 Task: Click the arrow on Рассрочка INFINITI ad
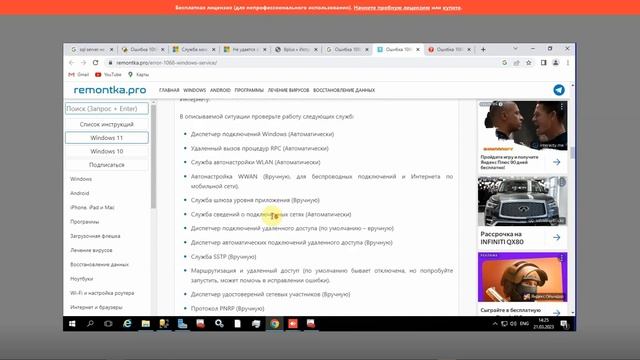(x=556, y=238)
